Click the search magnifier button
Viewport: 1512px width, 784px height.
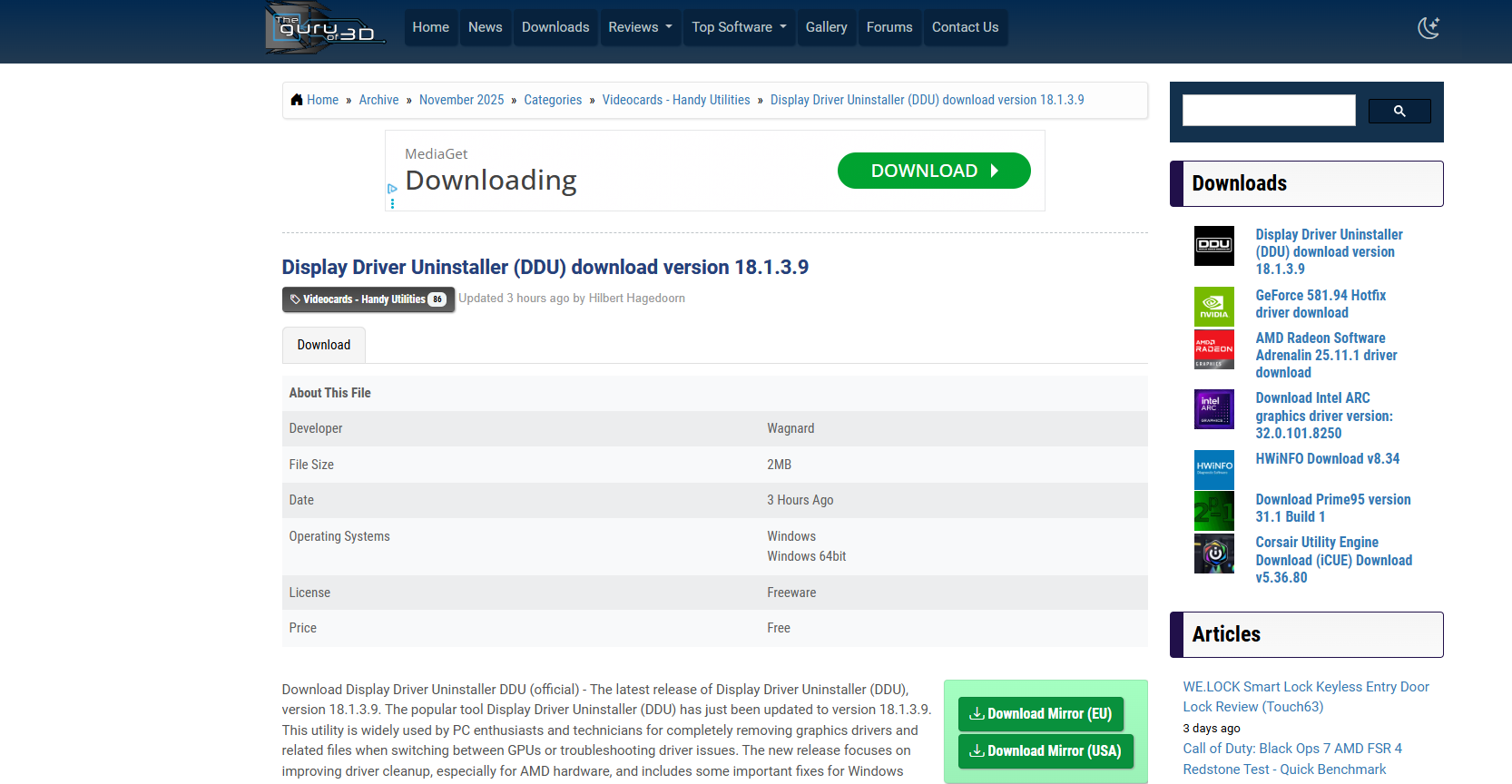tap(1399, 111)
